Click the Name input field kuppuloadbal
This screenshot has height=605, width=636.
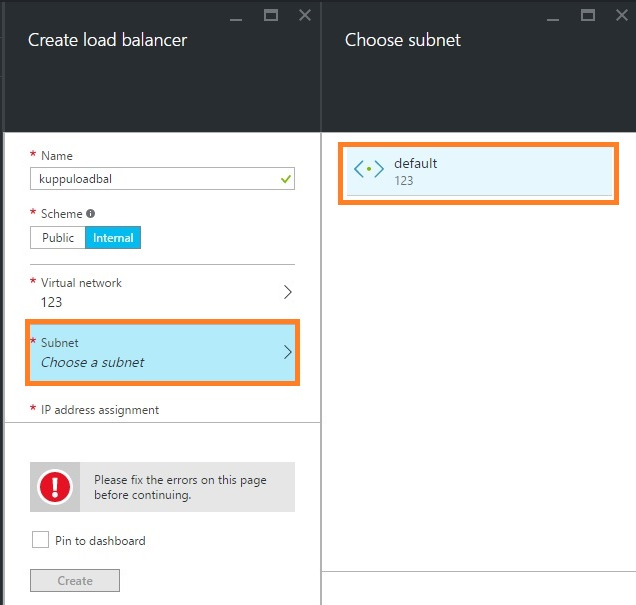click(x=162, y=179)
